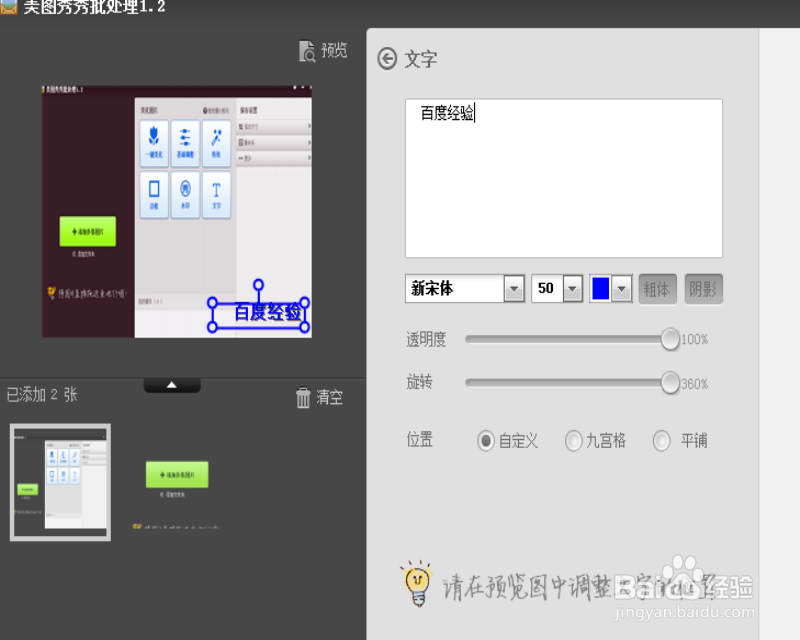Screen dimensions: 800x640
Task: Click the bottom-right handle of the watermark box
Action: coord(305,327)
